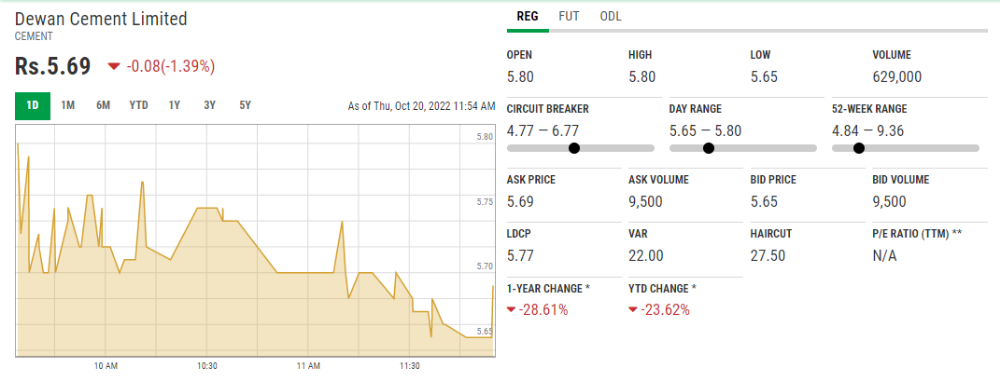Screen dimensions: 1000x381
Task: Switch chart to 3Y range
Action: click(x=210, y=106)
